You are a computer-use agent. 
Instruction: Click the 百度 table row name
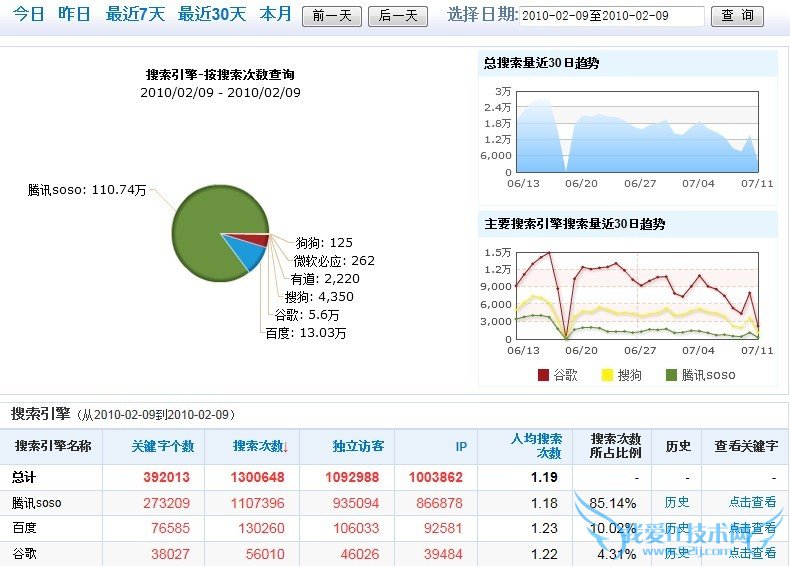click(x=24, y=528)
